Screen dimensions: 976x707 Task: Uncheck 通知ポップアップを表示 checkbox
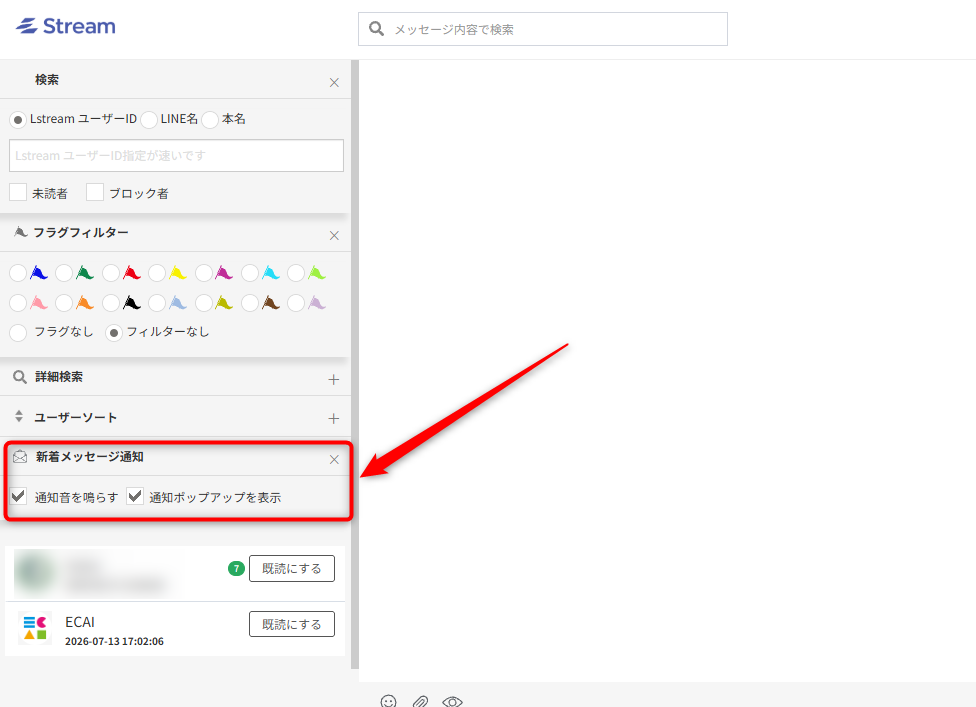click(135, 496)
